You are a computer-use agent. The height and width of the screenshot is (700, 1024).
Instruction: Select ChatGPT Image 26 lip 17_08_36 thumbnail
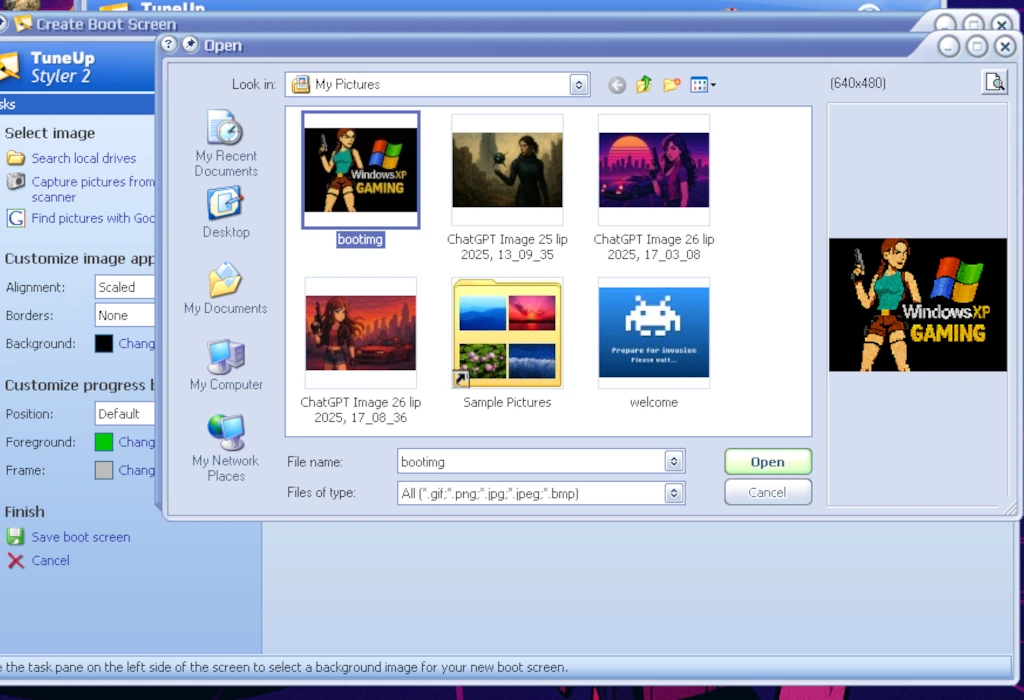click(x=360, y=333)
